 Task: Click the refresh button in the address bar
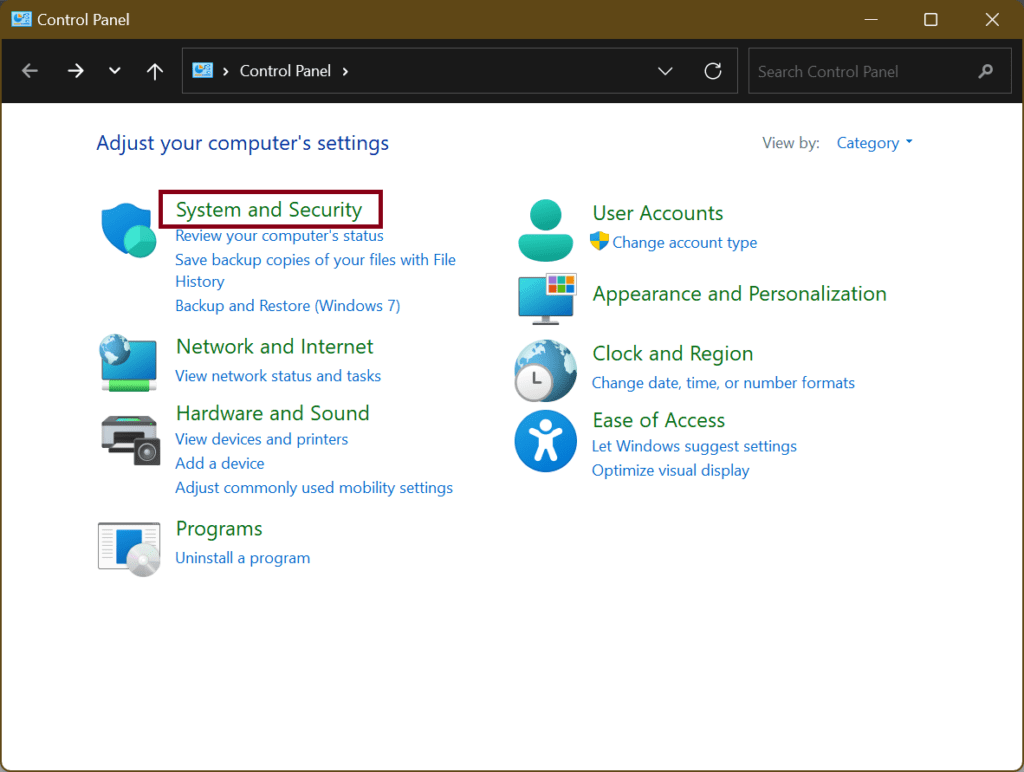713,70
